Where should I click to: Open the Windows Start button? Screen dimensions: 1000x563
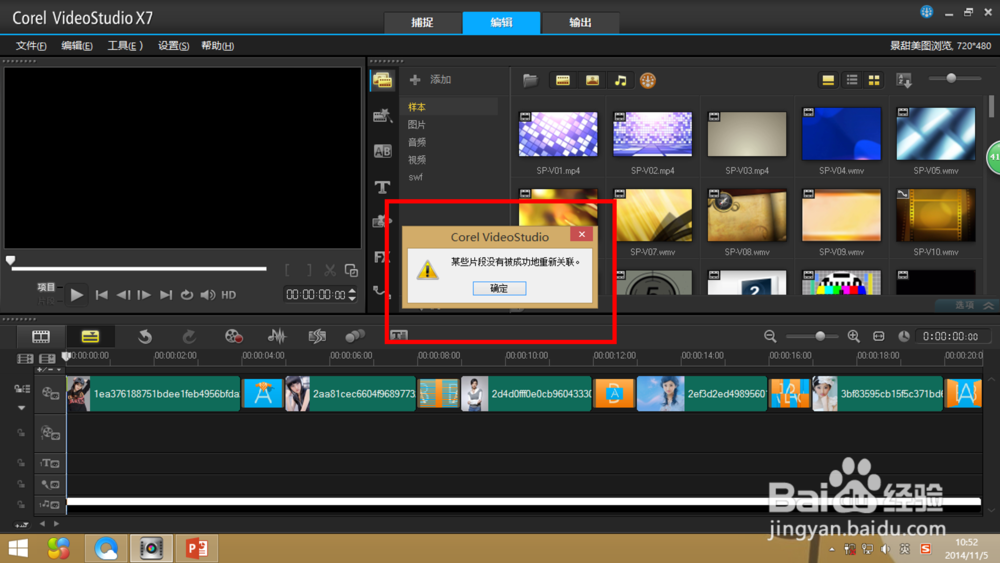[x=18, y=548]
